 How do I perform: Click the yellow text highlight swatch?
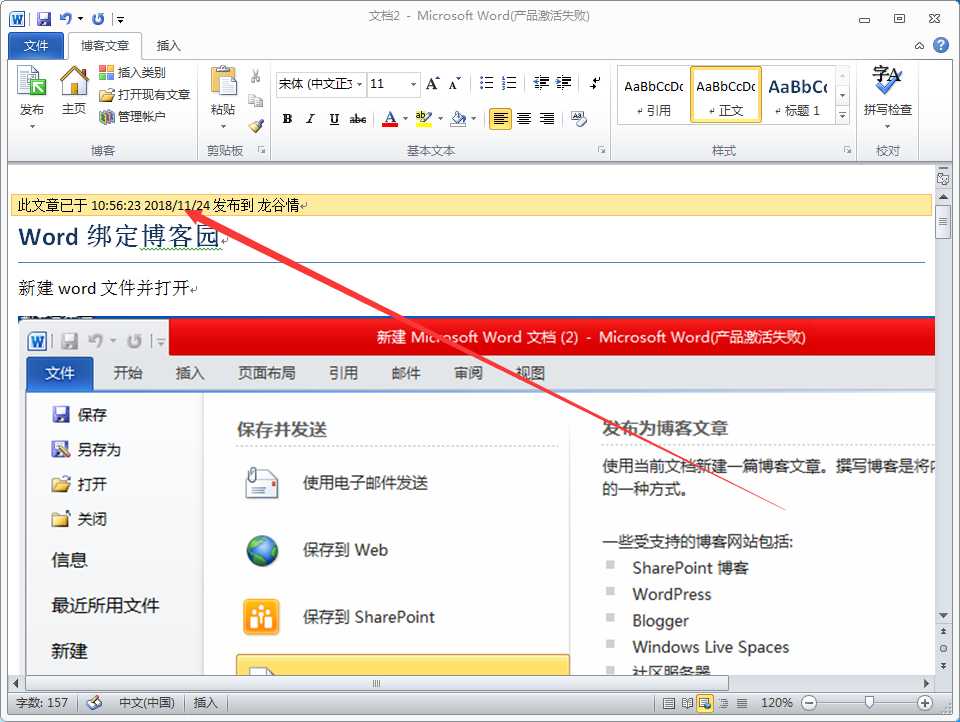pos(424,119)
